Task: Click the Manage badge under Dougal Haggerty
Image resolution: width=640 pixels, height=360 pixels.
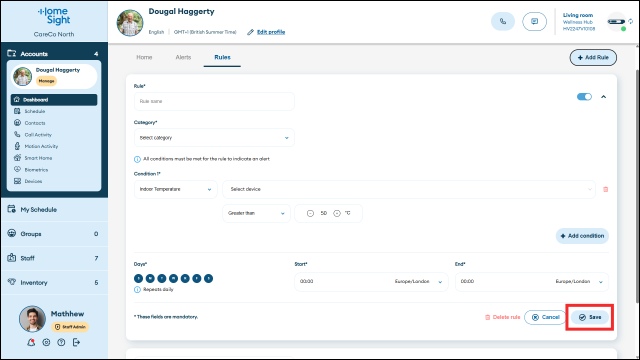Action: [47, 81]
